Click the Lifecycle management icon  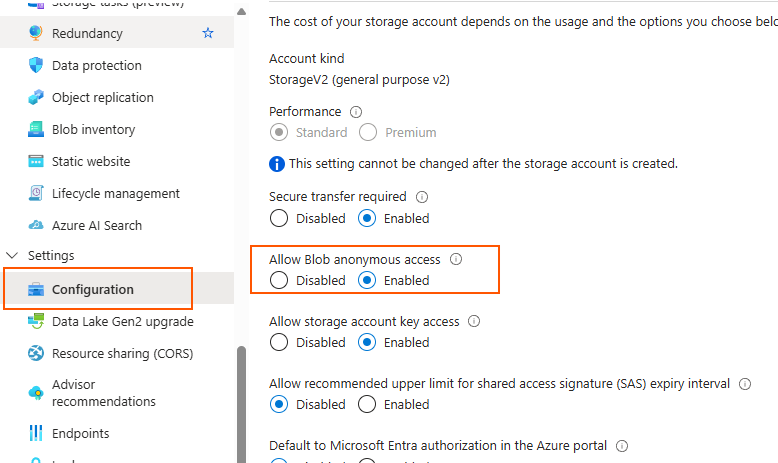(36, 193)
